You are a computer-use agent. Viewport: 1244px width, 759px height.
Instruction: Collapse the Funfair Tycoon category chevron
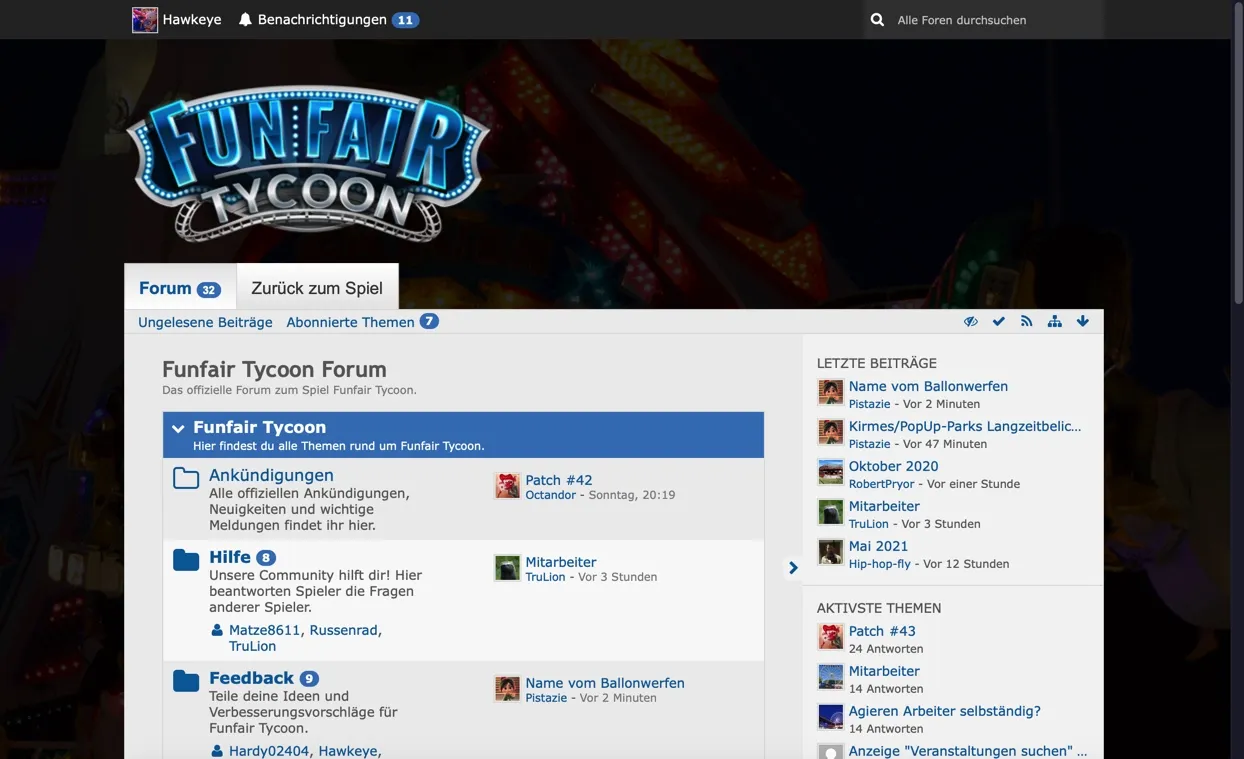(178, 429)
